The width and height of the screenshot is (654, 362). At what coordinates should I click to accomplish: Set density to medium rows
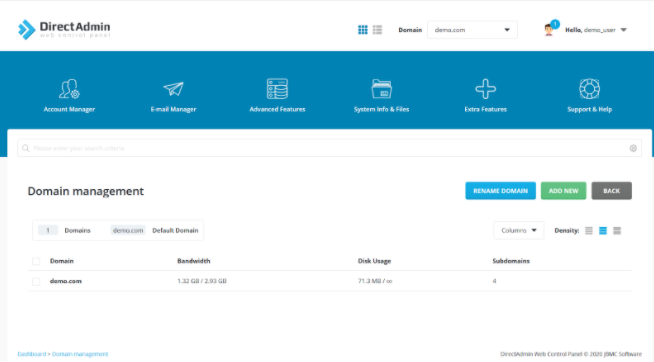click(x=603, y=231)
